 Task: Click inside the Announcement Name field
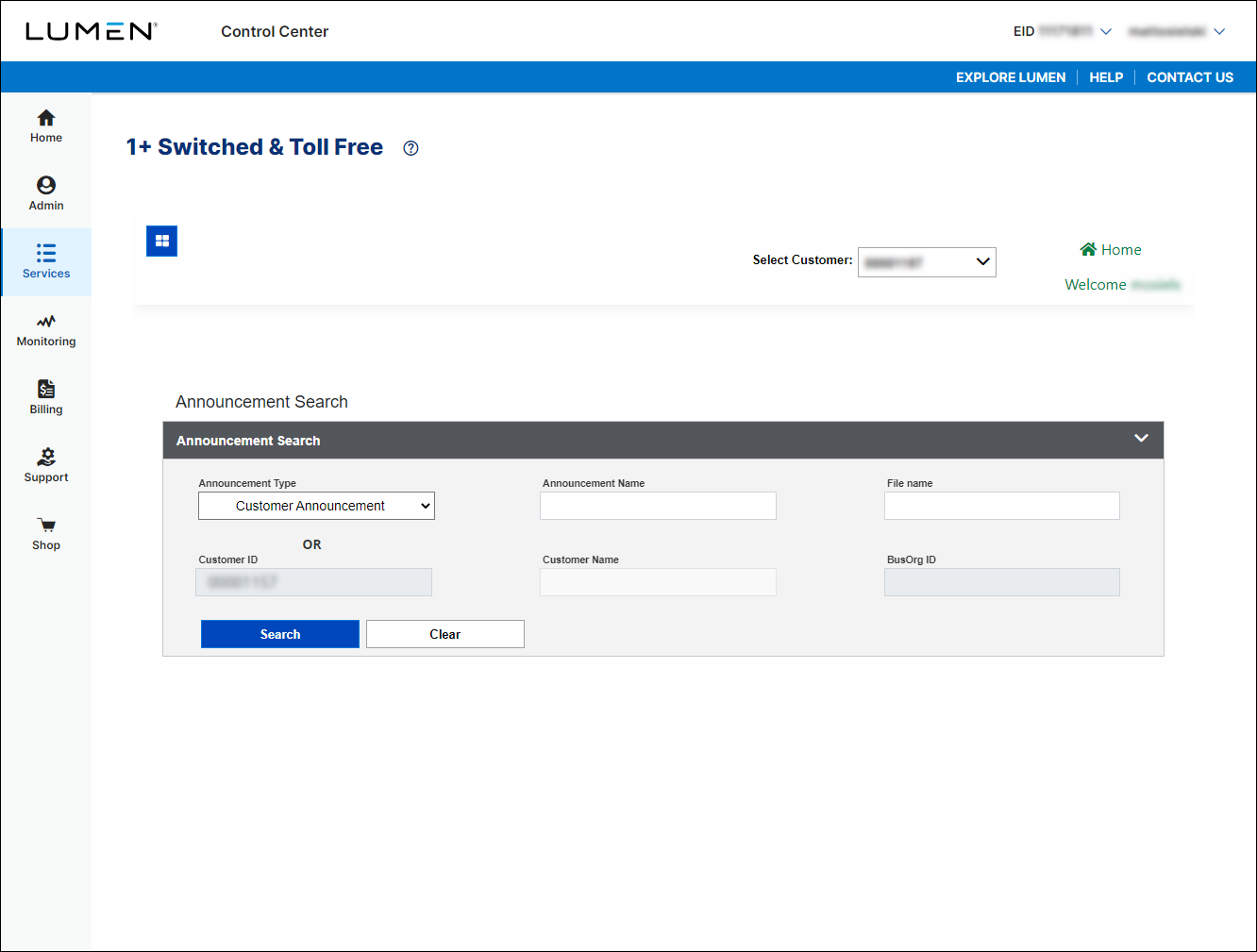point(658,506)
